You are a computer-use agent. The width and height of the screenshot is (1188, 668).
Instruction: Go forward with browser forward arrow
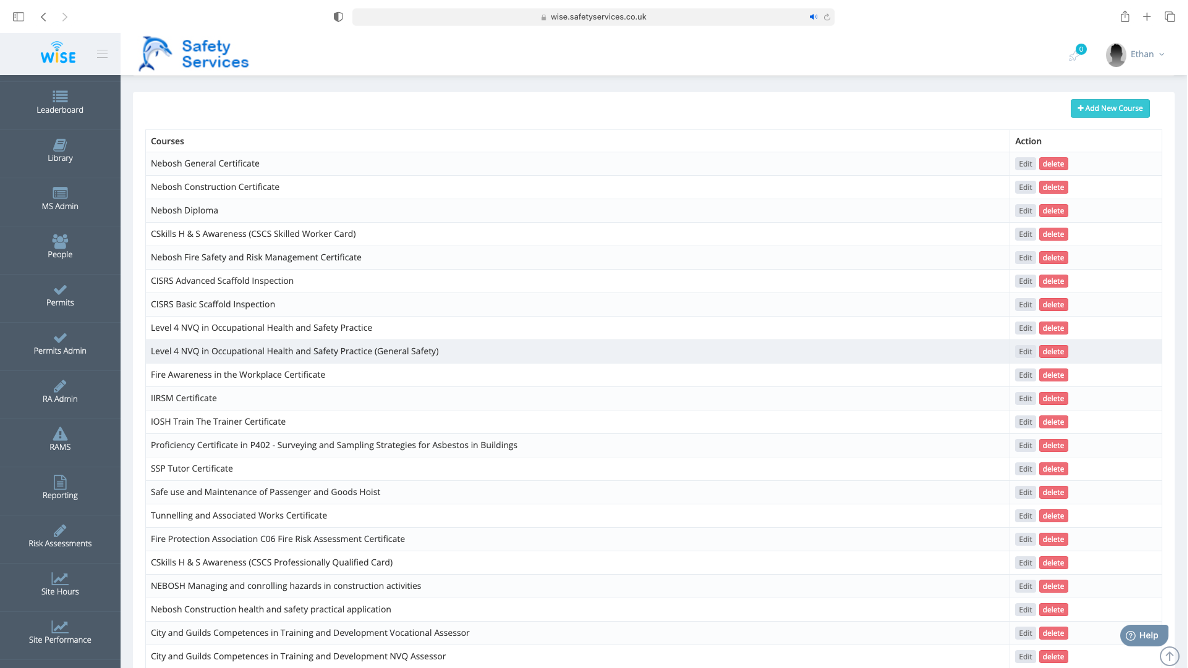point(64,17)
